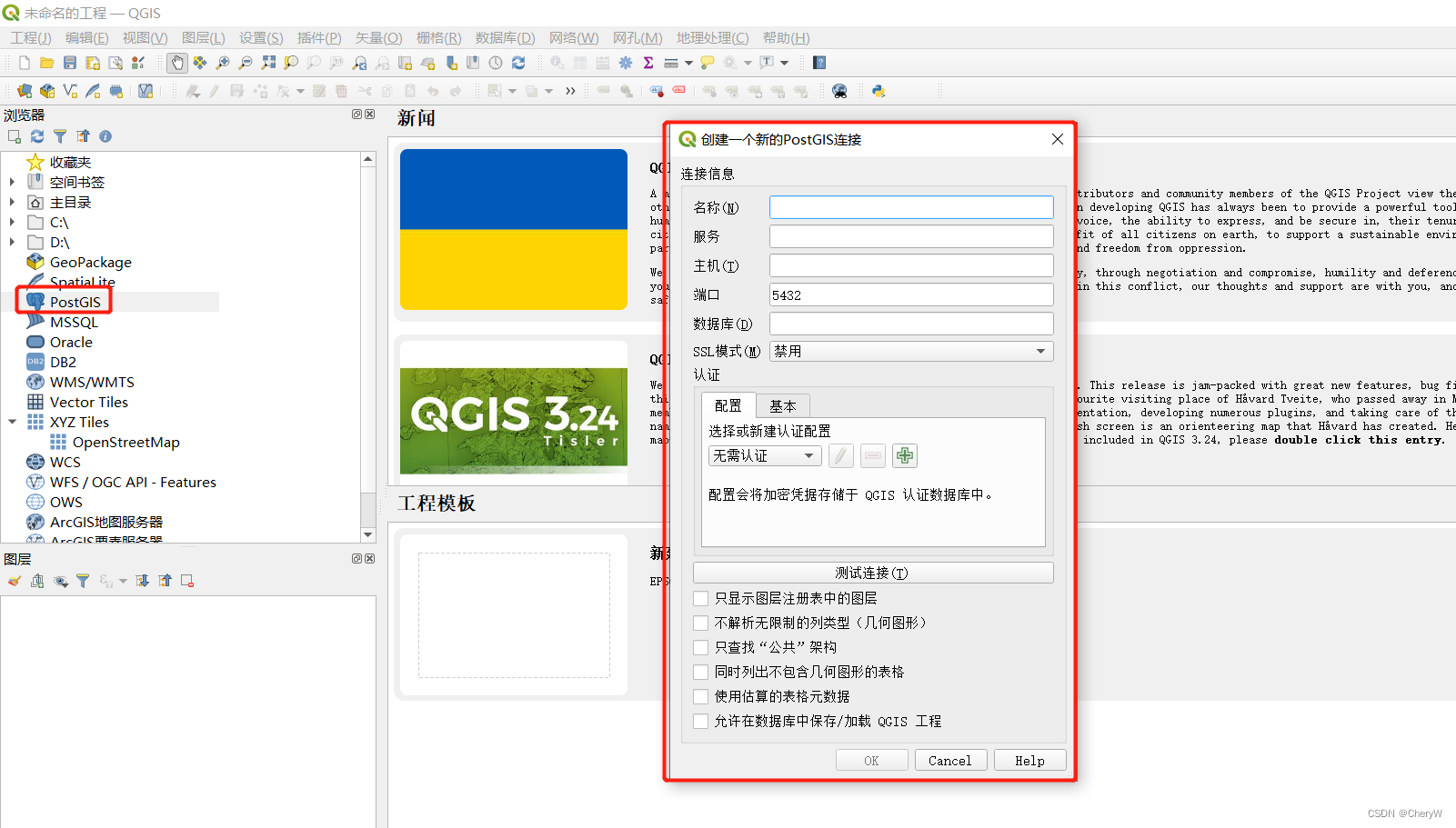This screenshot has height=828, width=1456.
Task: Click the Help button in dialog
Action: point(1029,761)
